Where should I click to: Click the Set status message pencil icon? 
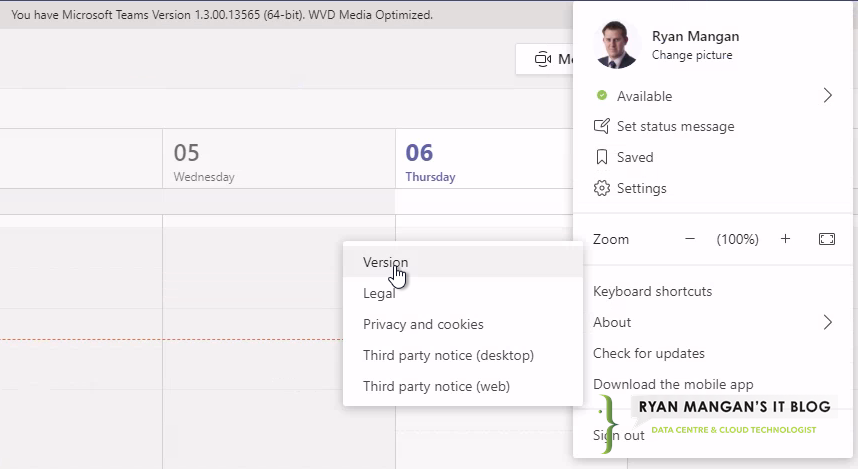(x=601, y=126)
